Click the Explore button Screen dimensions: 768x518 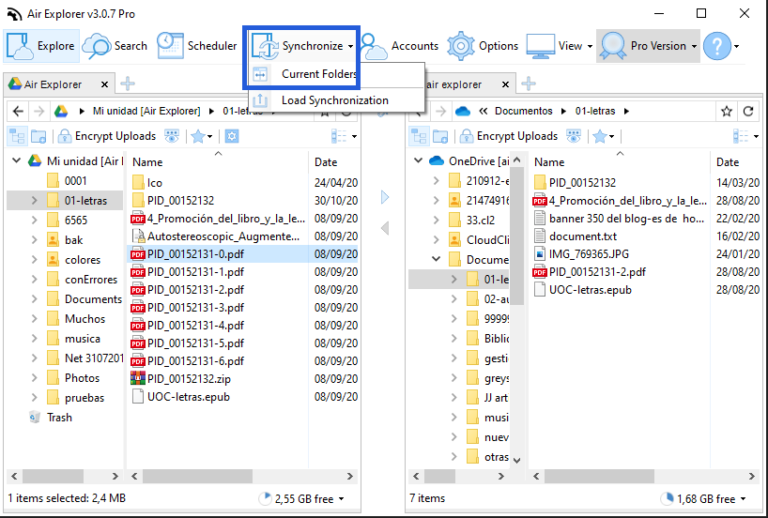(x=41, y=46)
